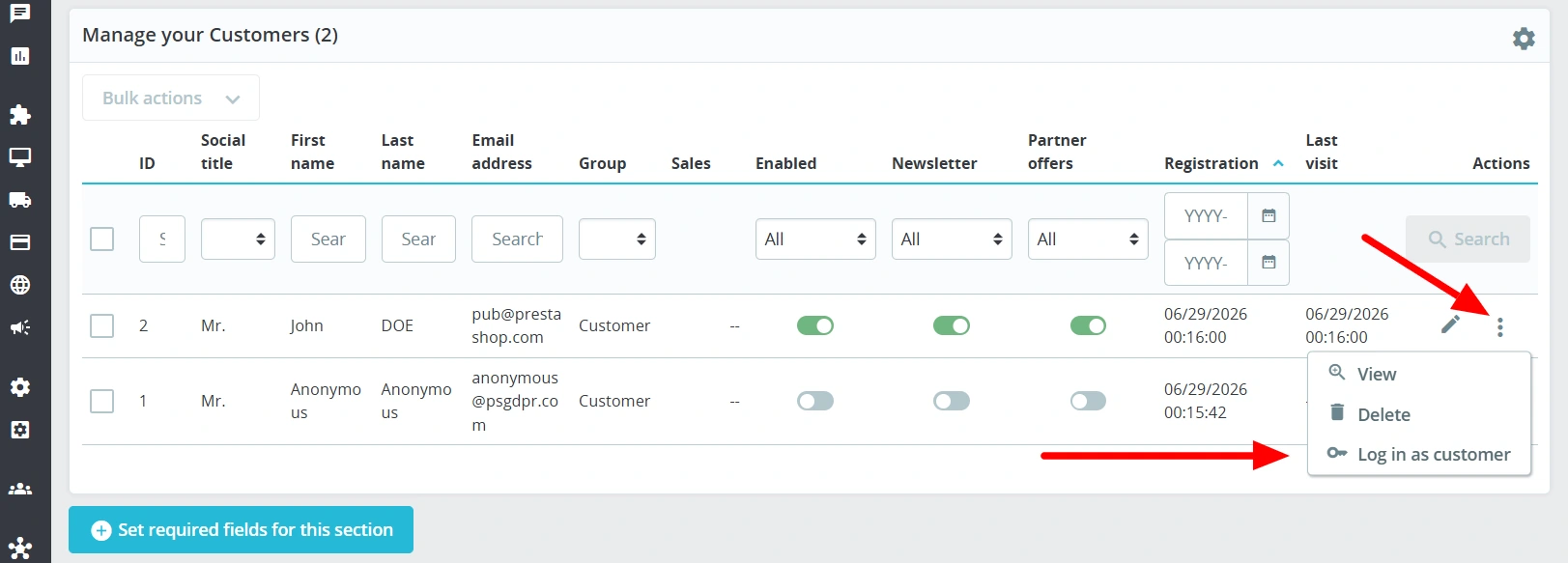Open the customer service chat sidebar icon
The height and width of the screenshot is (563, 1568).
[20, 14]
